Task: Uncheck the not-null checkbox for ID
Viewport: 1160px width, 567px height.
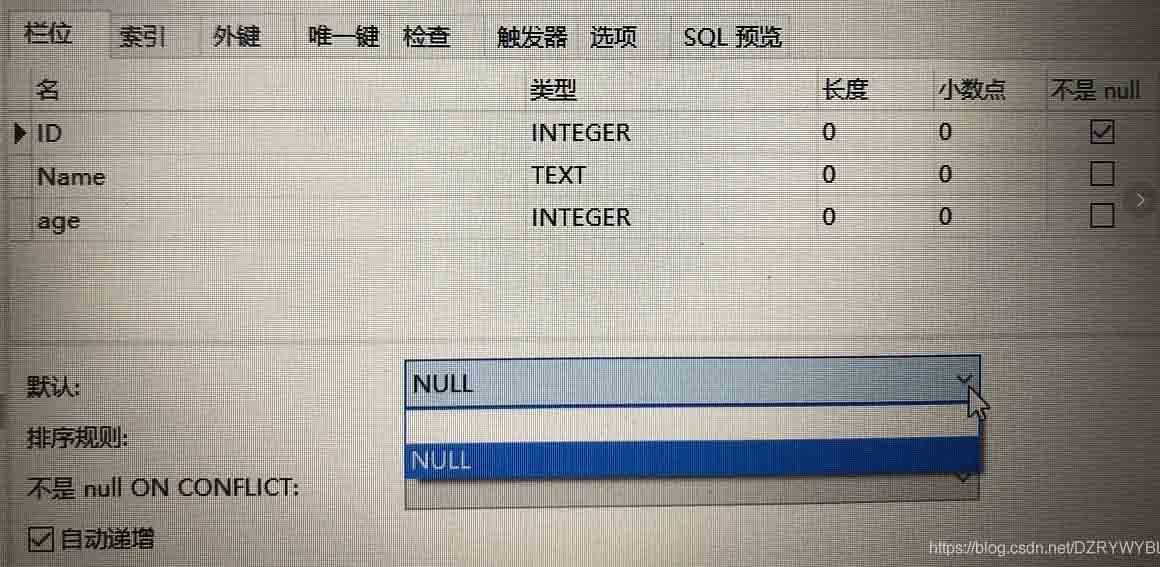Action: click(1102, 132)
